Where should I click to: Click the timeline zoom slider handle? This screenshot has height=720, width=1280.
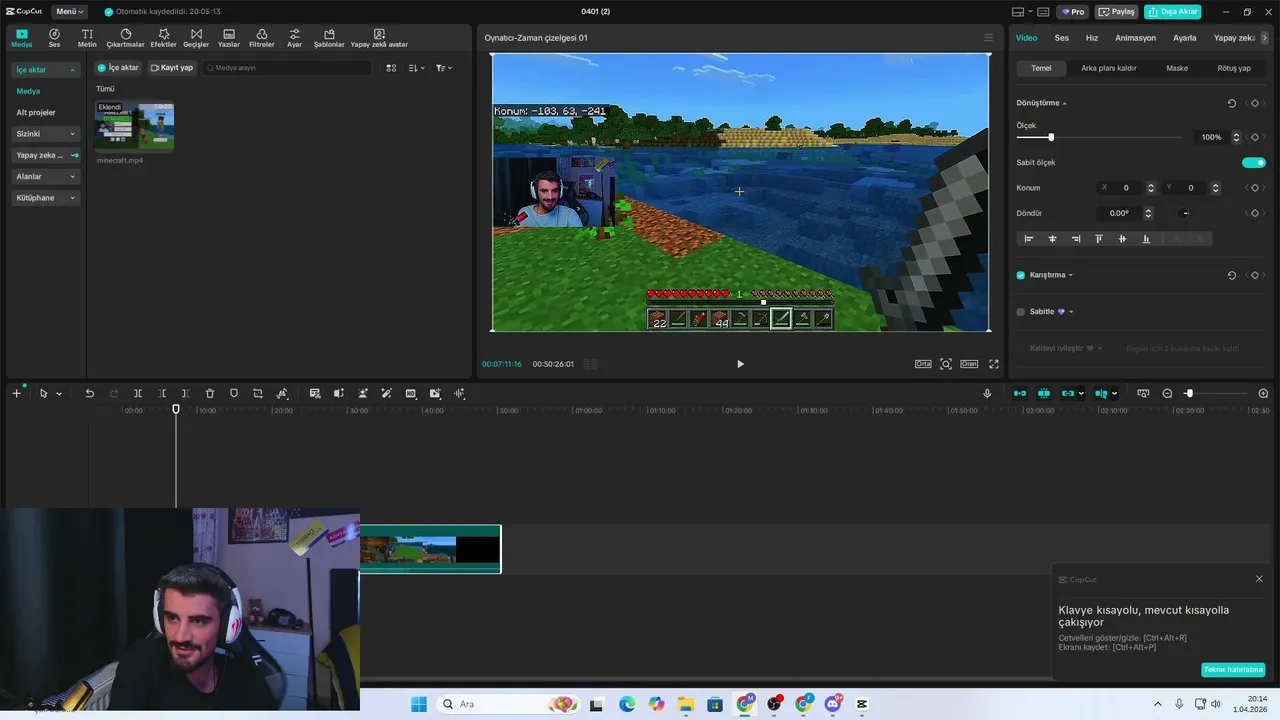pos(1189,394)
